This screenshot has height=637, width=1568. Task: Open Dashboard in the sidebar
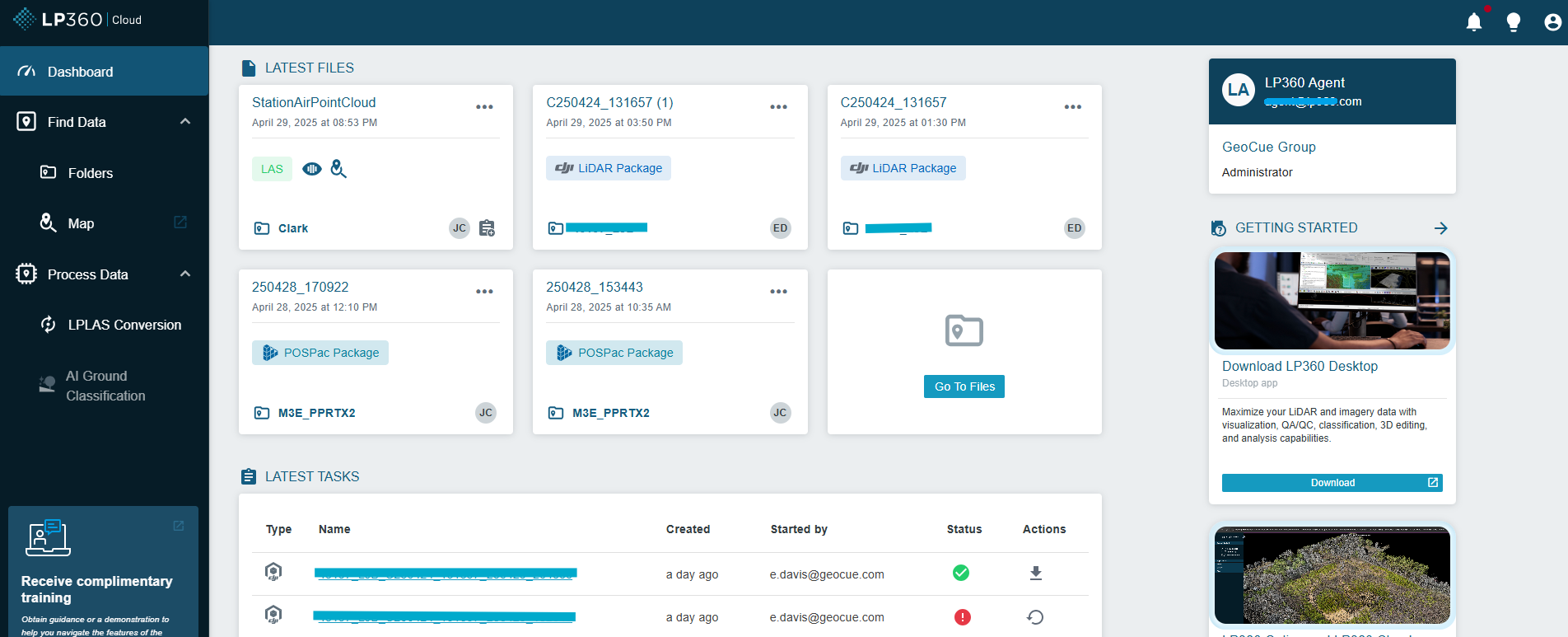coord(104,72)
